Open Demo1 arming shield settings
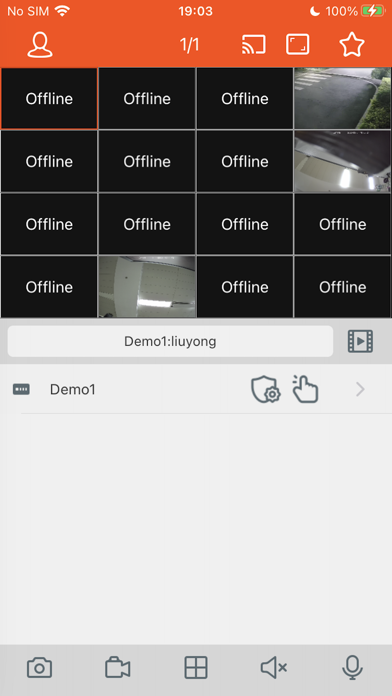 point(265,390)
